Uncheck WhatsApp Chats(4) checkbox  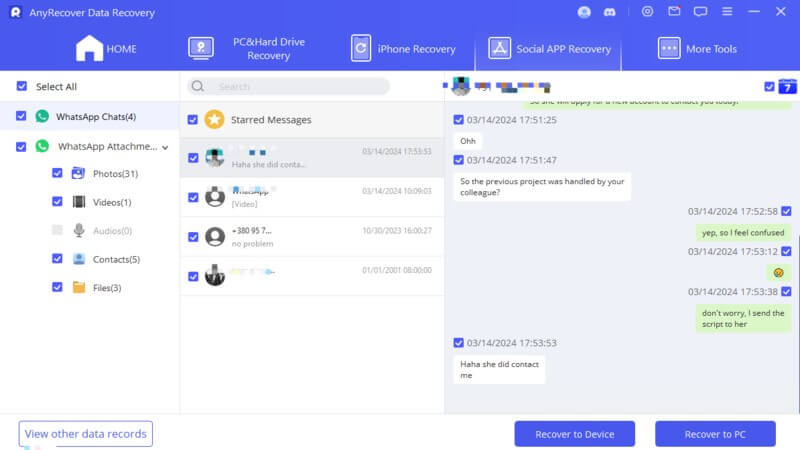coord(21,116)
